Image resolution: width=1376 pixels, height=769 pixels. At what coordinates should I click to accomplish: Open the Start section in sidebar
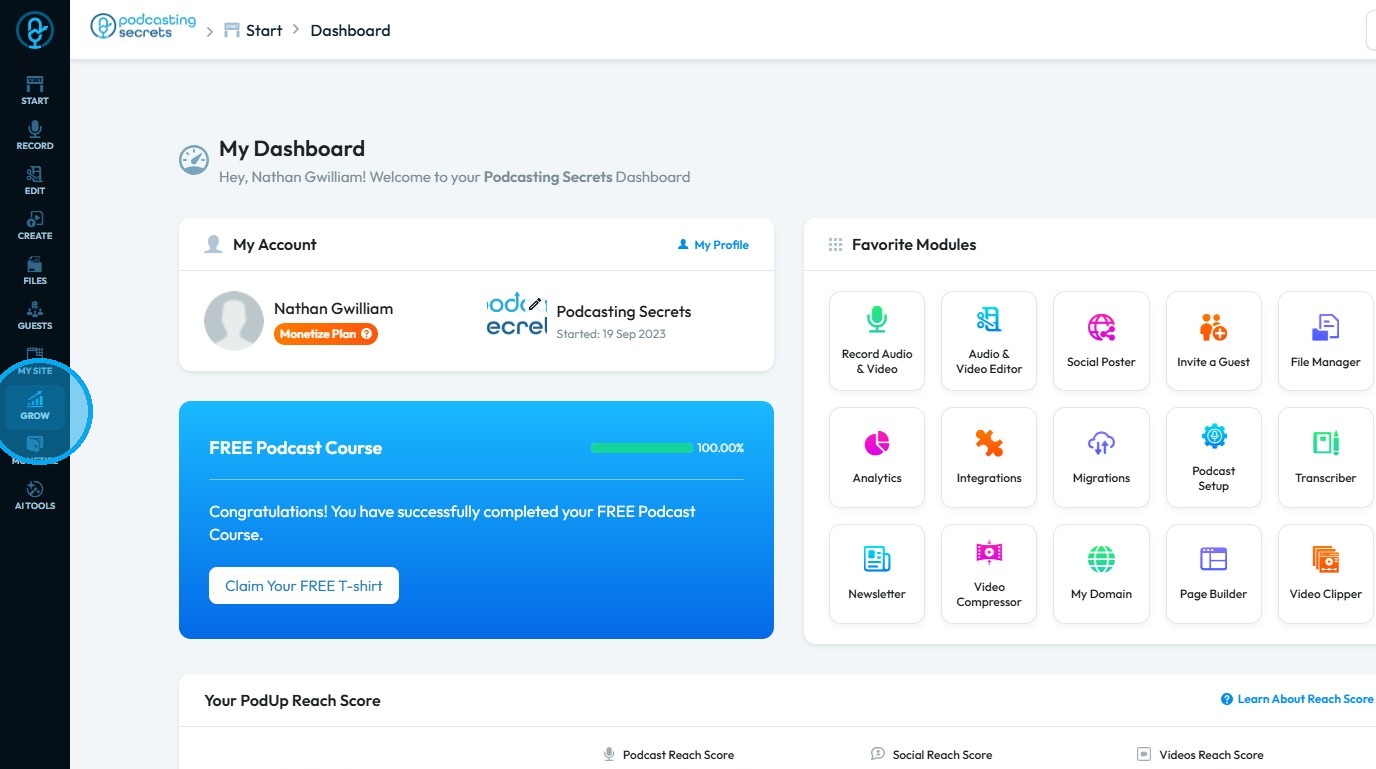[x=35, y=90]
